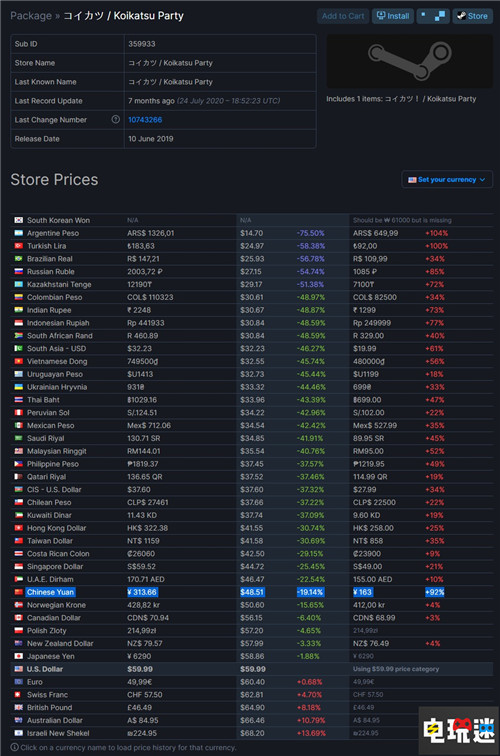500x756 pixels.
Task: Click the help icon beside Last Change Number
Action: (x=116, y=120)
